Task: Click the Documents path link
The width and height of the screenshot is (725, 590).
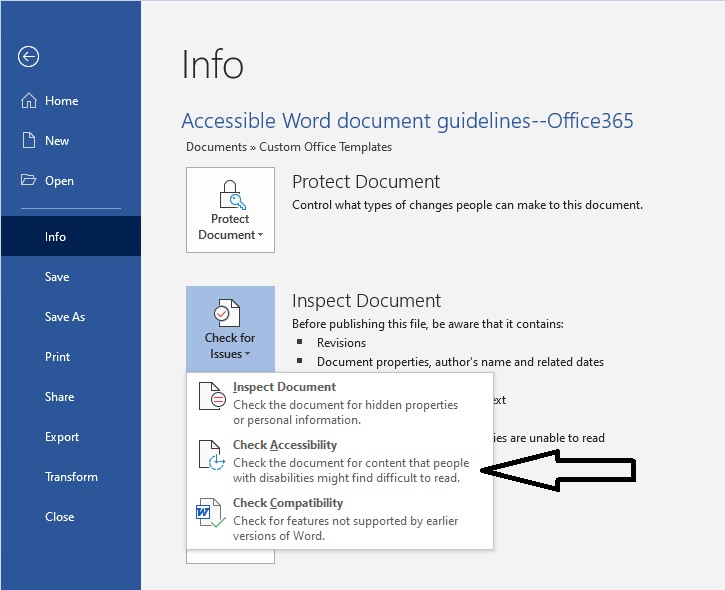Action: tap(216, 147)
